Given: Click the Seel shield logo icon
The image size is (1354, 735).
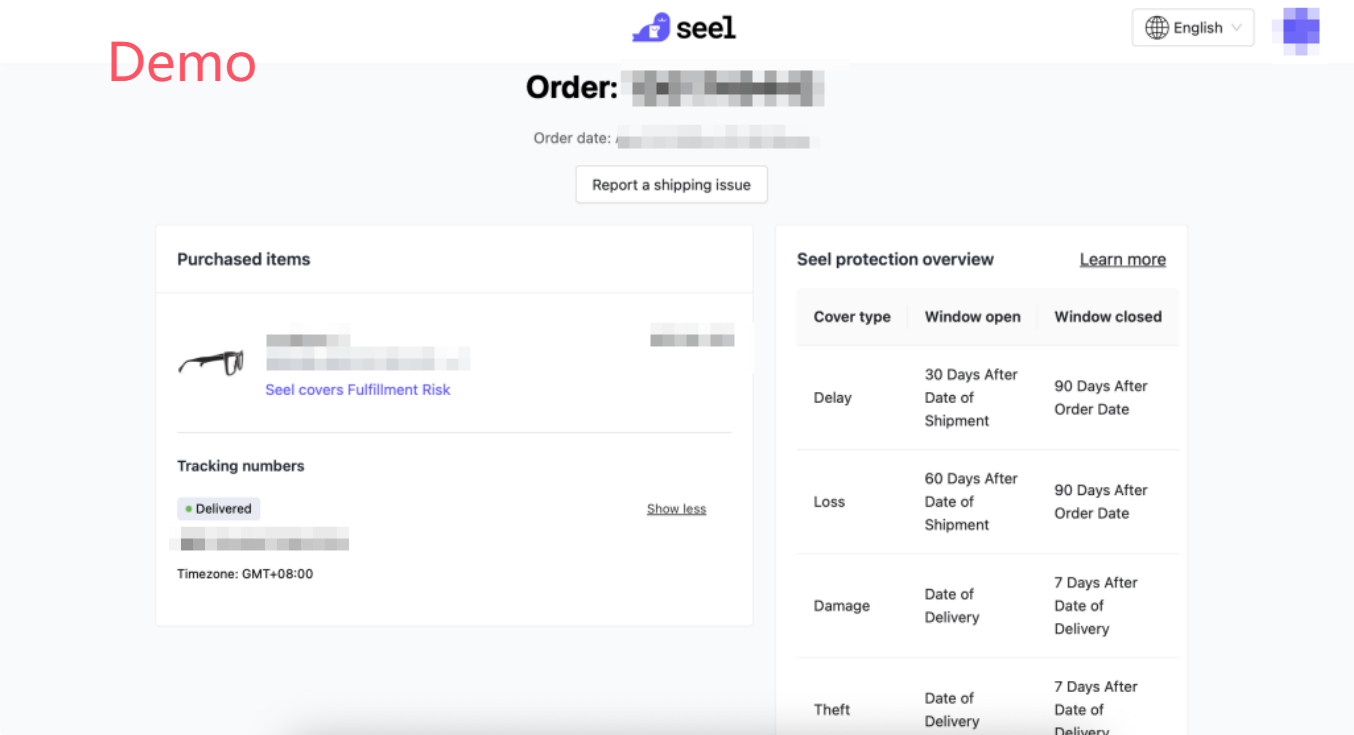Looking at the screenshot, I should (651, 28).
